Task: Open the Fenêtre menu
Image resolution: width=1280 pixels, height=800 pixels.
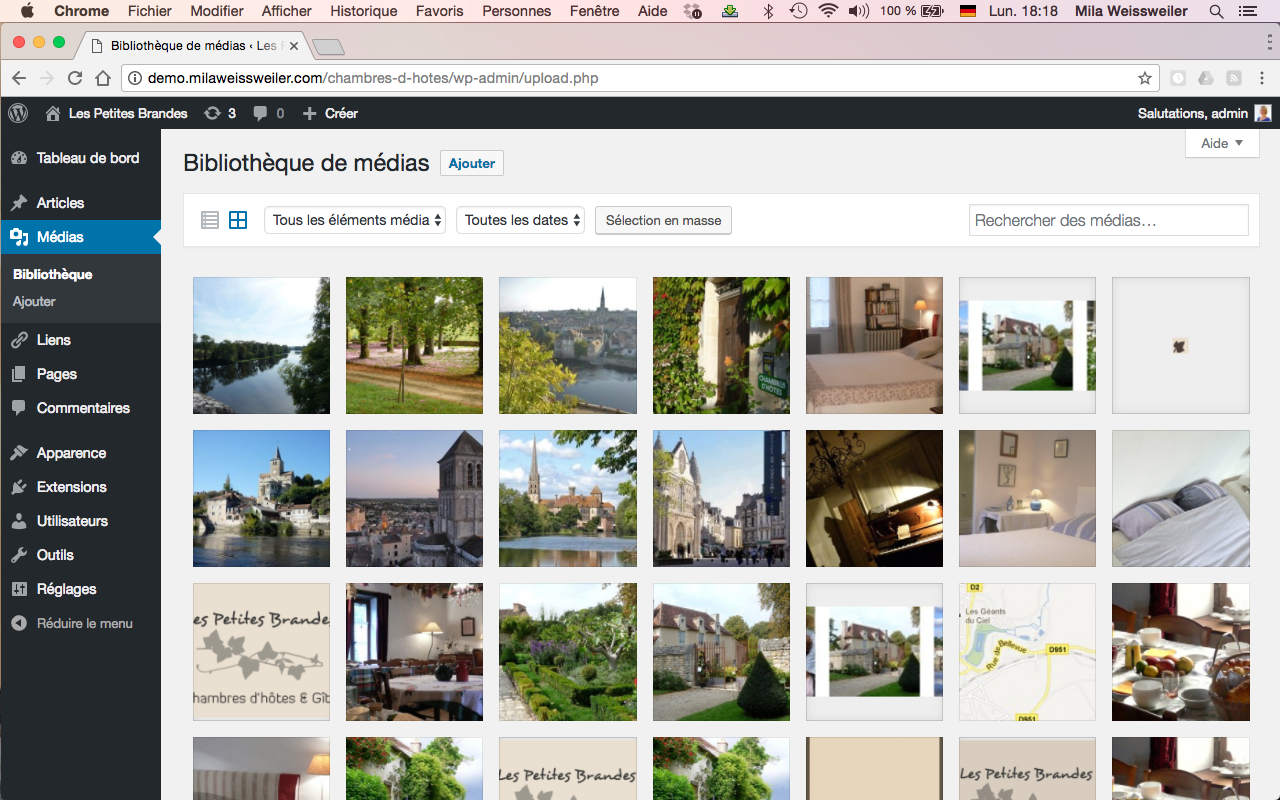Action: [595, 11]
